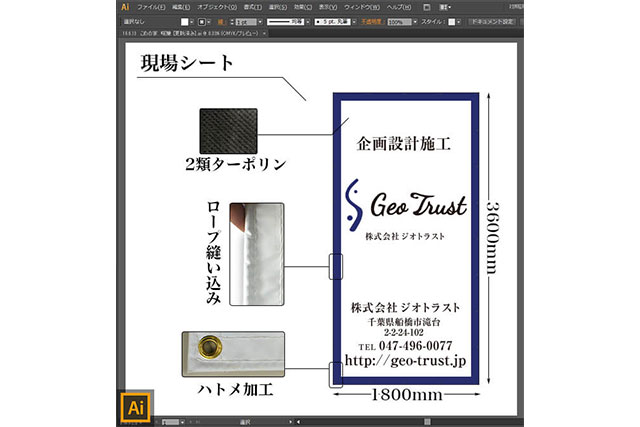640x427 pixels.
Task: Click the orange 不透明度 opacity link
Action: tap(372, 22)
